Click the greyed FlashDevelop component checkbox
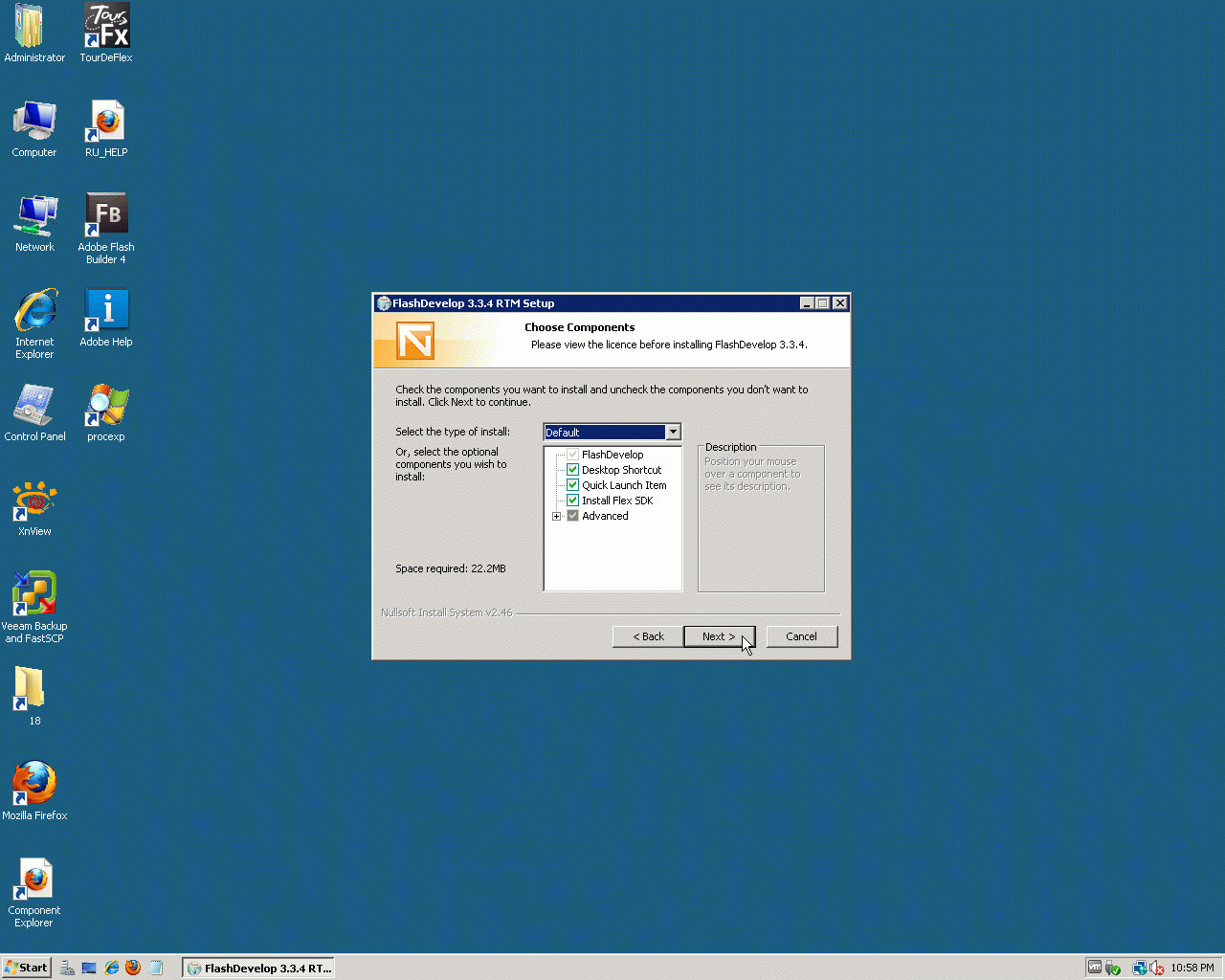Viewport: 1225px width, 980px height. pyautogui.click(x=572, y=455)
